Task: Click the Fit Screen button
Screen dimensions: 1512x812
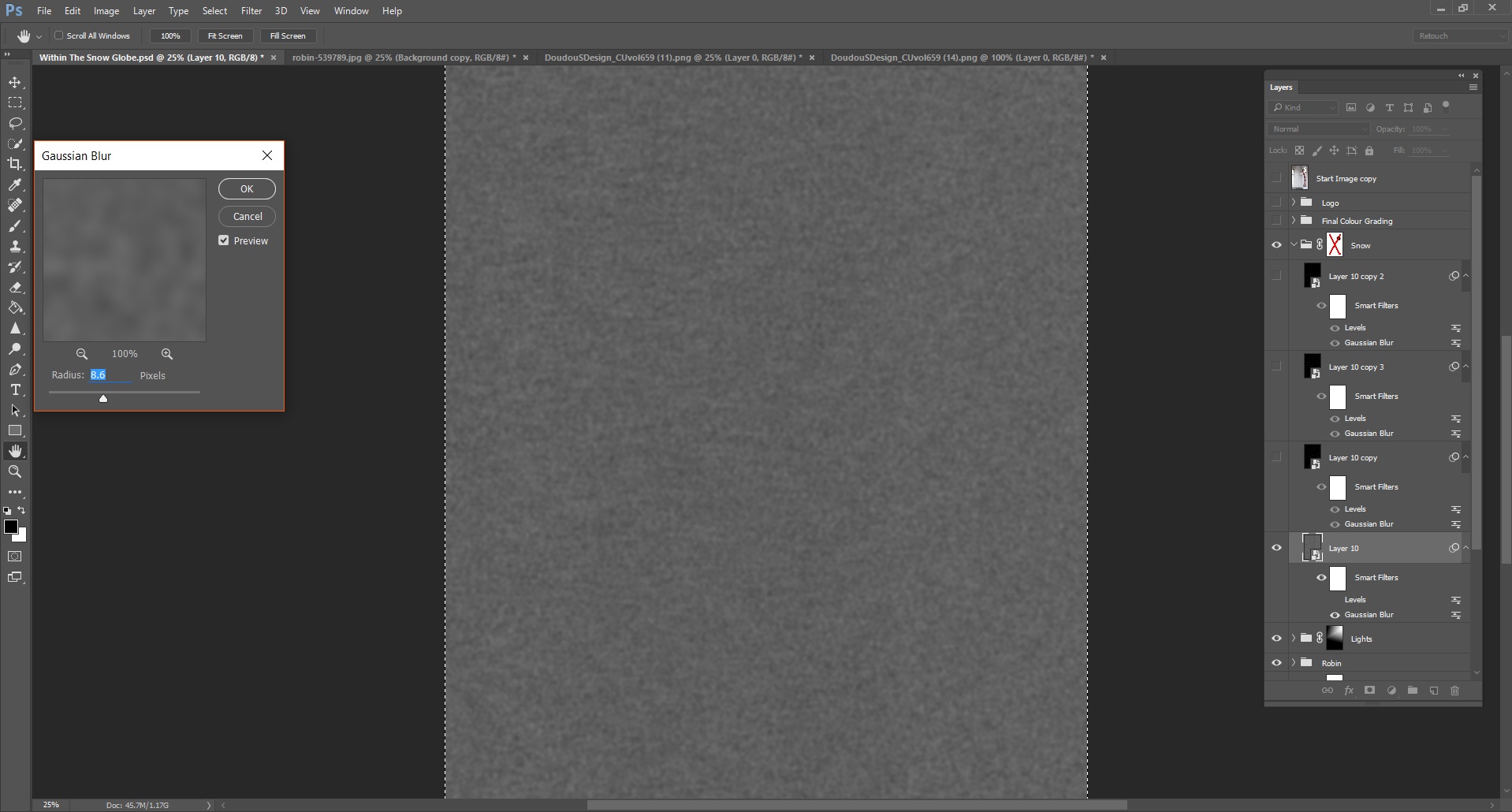Action: pos(225,35)
